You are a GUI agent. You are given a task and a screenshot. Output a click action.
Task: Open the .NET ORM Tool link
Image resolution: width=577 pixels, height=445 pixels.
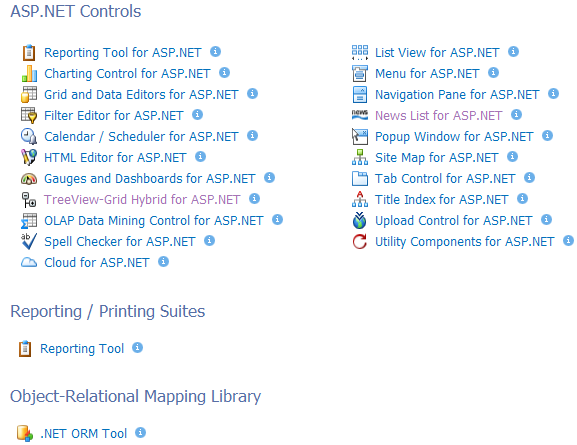[84, 434]
